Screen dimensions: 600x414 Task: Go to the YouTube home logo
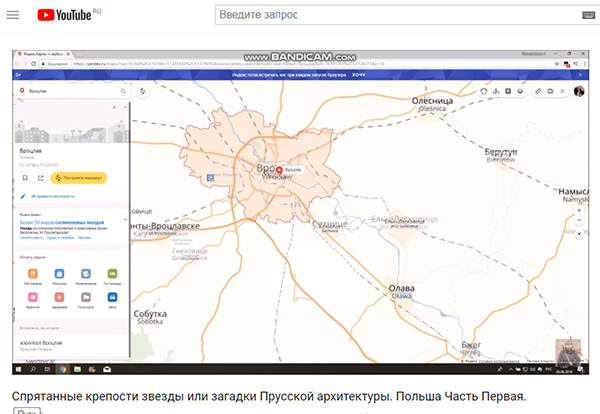64,15
